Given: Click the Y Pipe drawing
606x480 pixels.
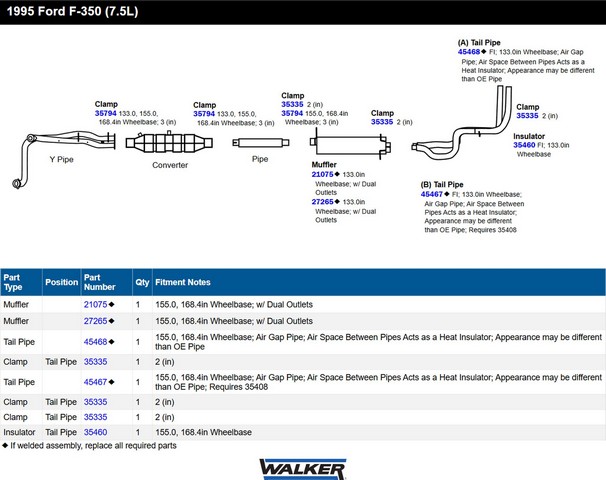Looking at the screenshot, I should [x=64, y=159].
